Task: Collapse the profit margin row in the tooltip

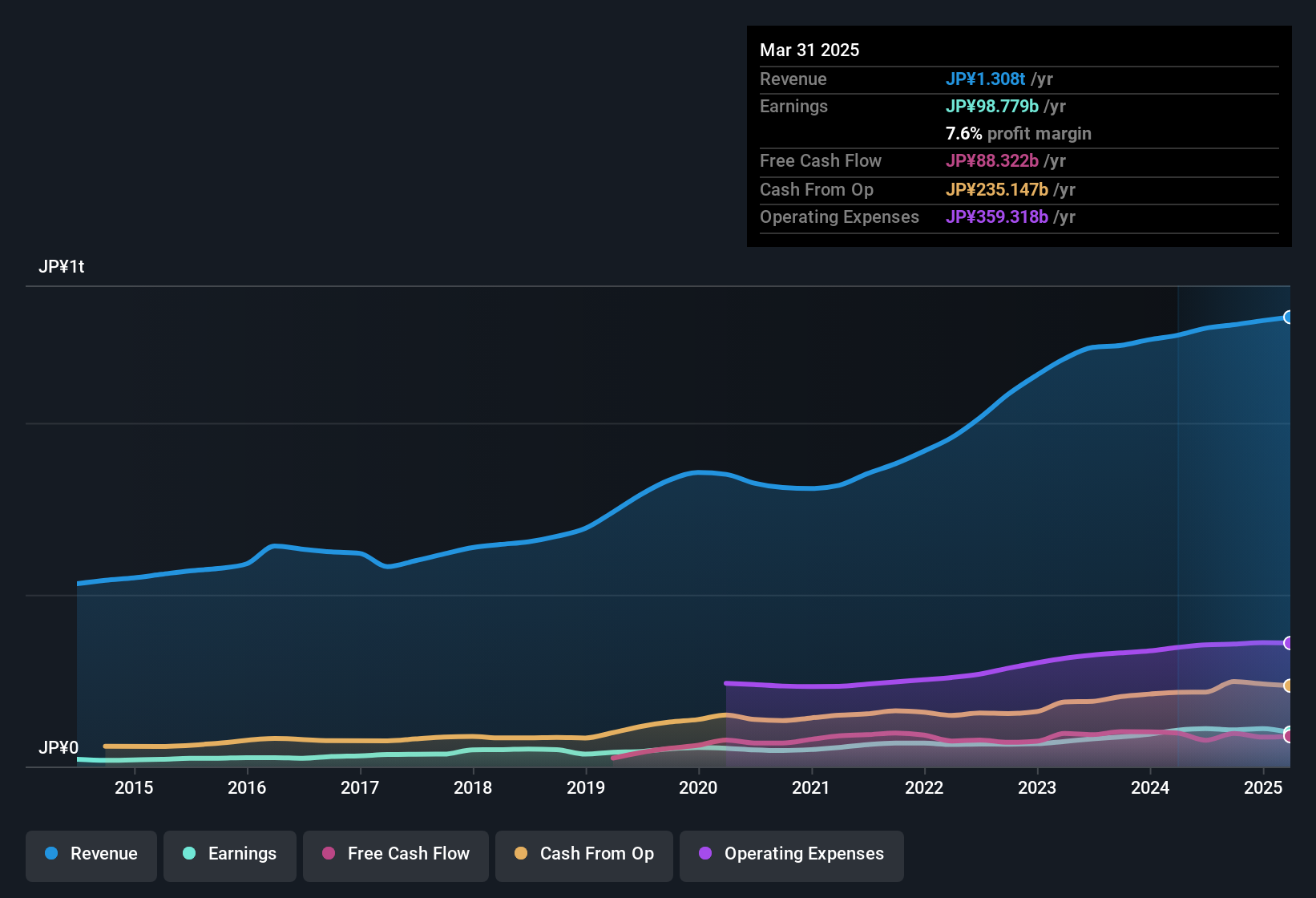Action: point(1018,134)
